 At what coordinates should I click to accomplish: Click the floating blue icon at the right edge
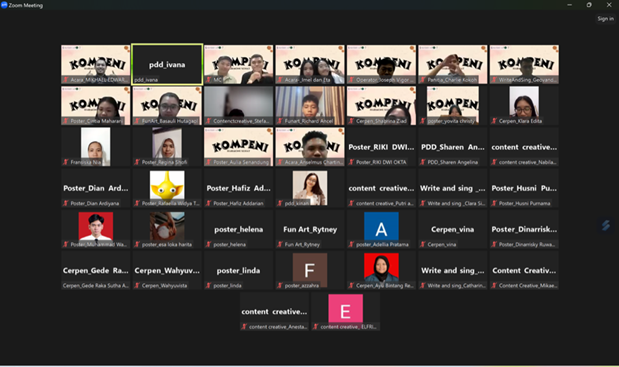coord(606,225)
